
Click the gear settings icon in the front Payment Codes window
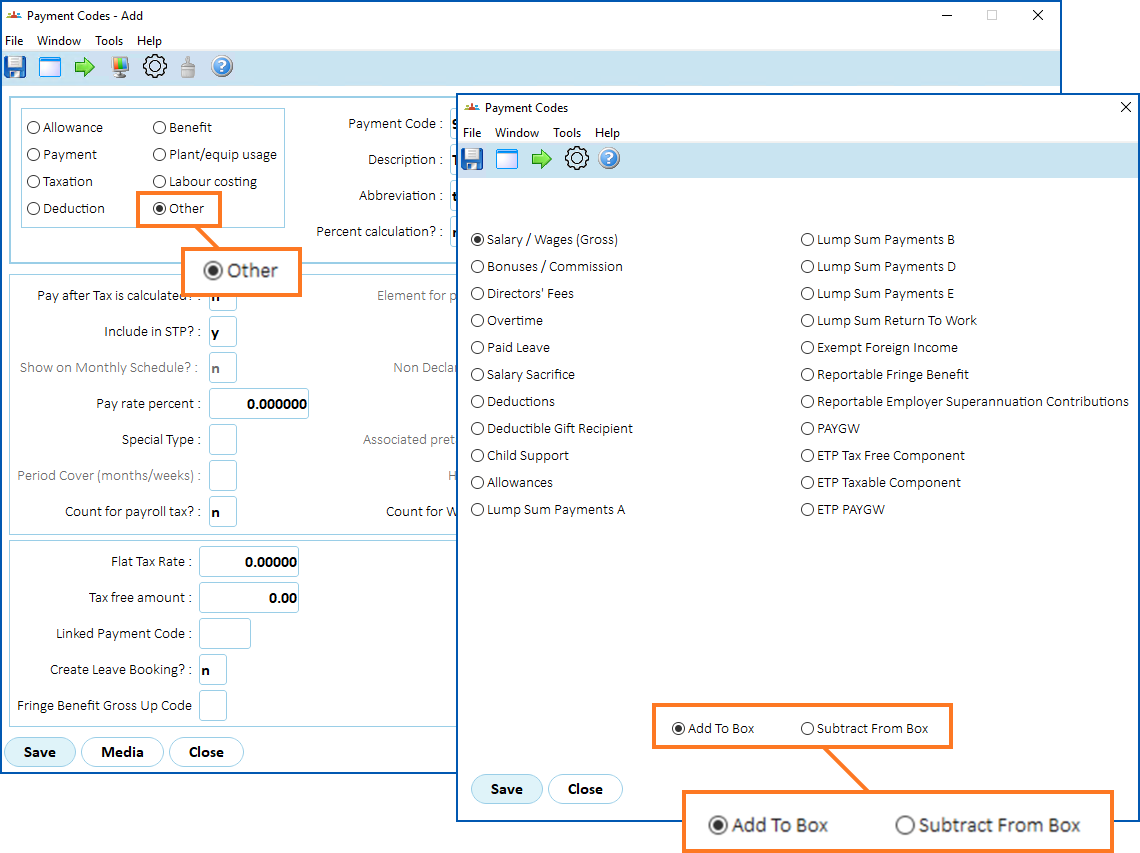coord(577,158)
